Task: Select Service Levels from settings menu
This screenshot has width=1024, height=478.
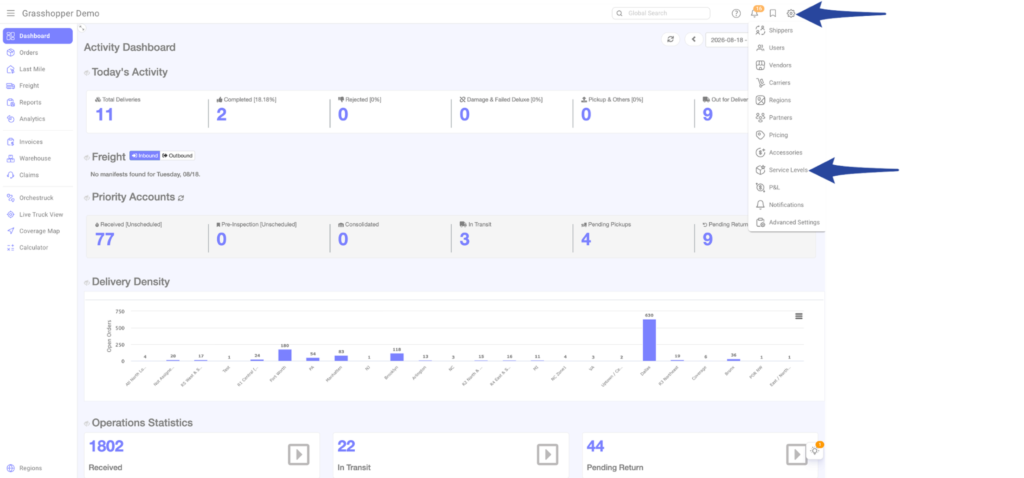Action: pyautogui.click(x=787, y=170)
